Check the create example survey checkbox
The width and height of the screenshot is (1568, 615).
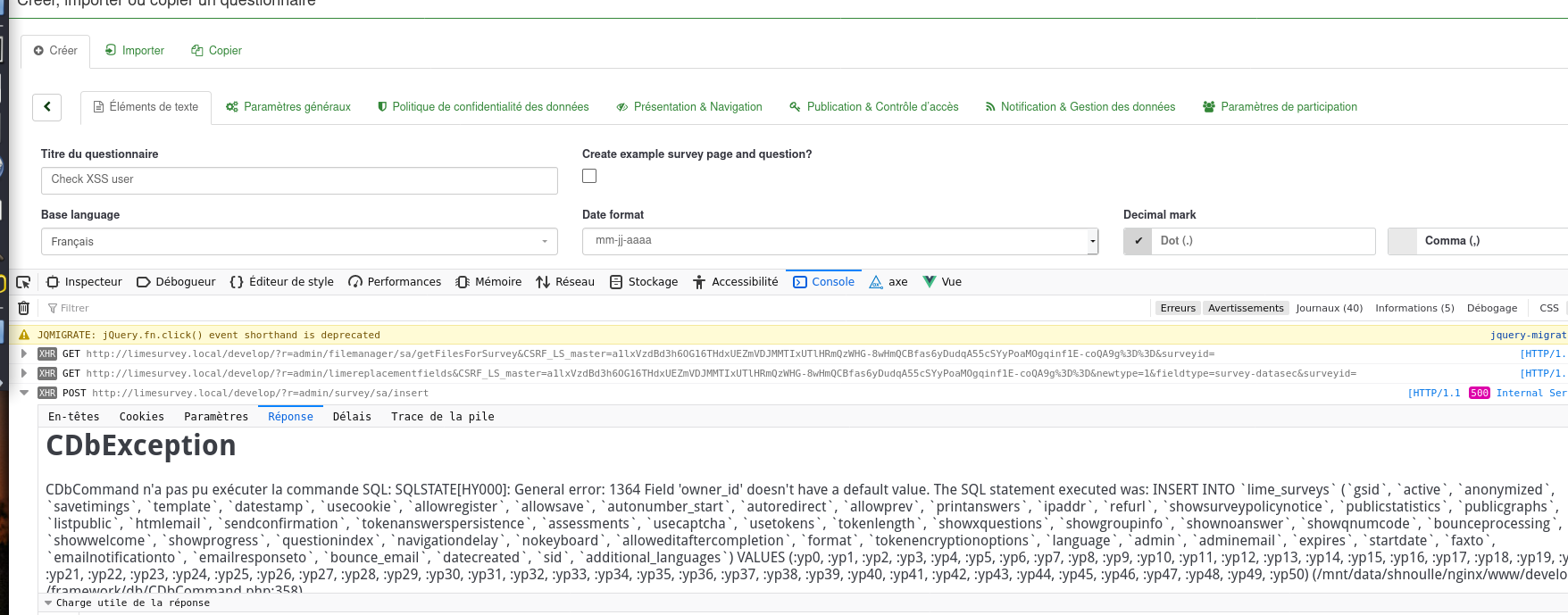point(589,177)
